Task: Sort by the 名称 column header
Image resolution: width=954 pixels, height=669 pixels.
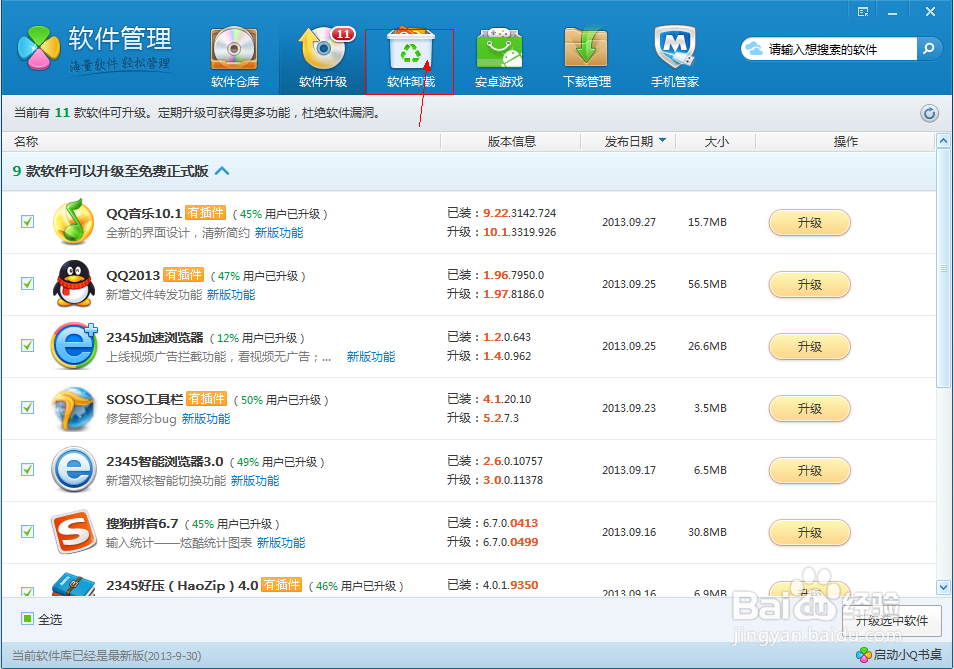Action: tap(26, 141)
